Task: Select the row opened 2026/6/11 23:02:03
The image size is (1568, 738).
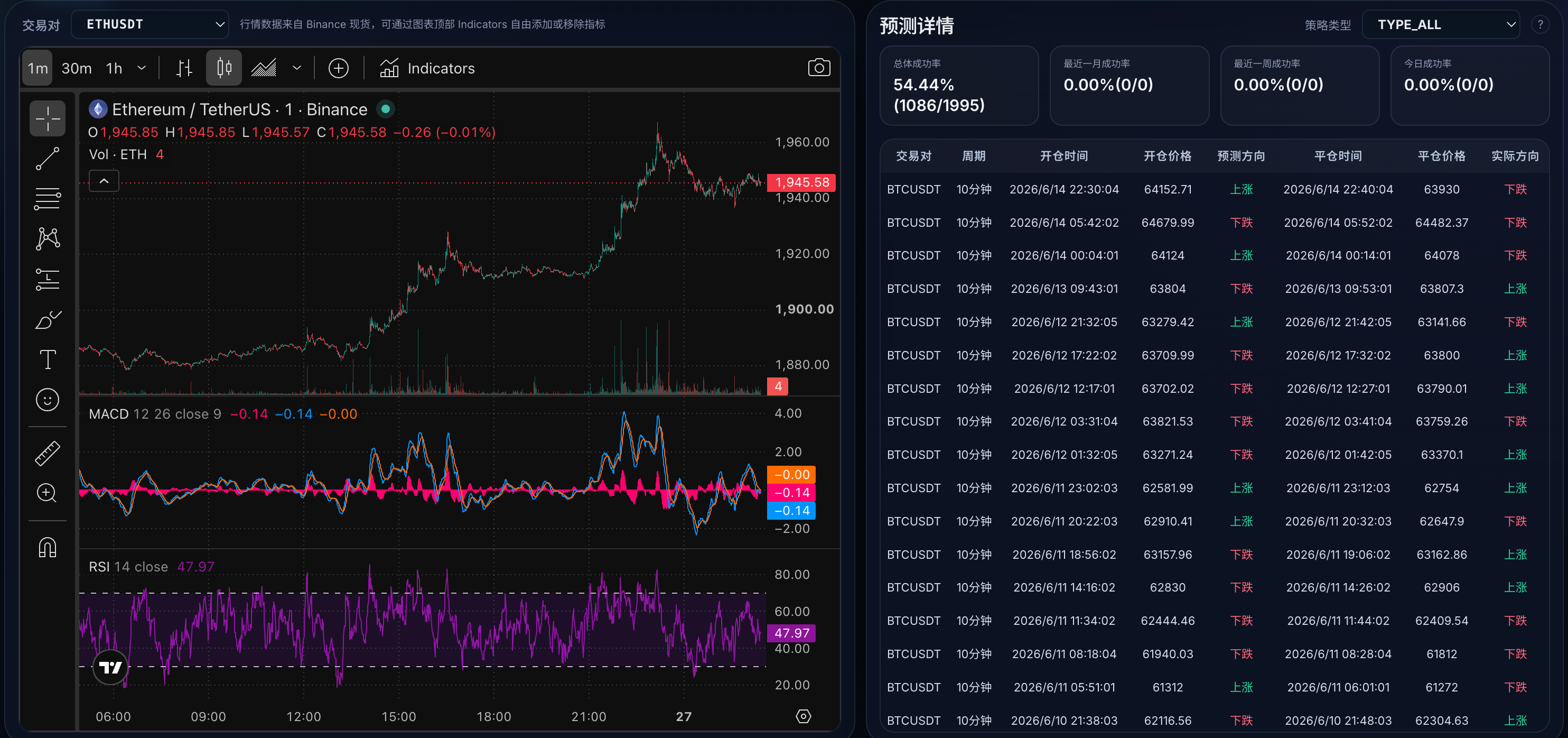Action: coord(1215,488)
